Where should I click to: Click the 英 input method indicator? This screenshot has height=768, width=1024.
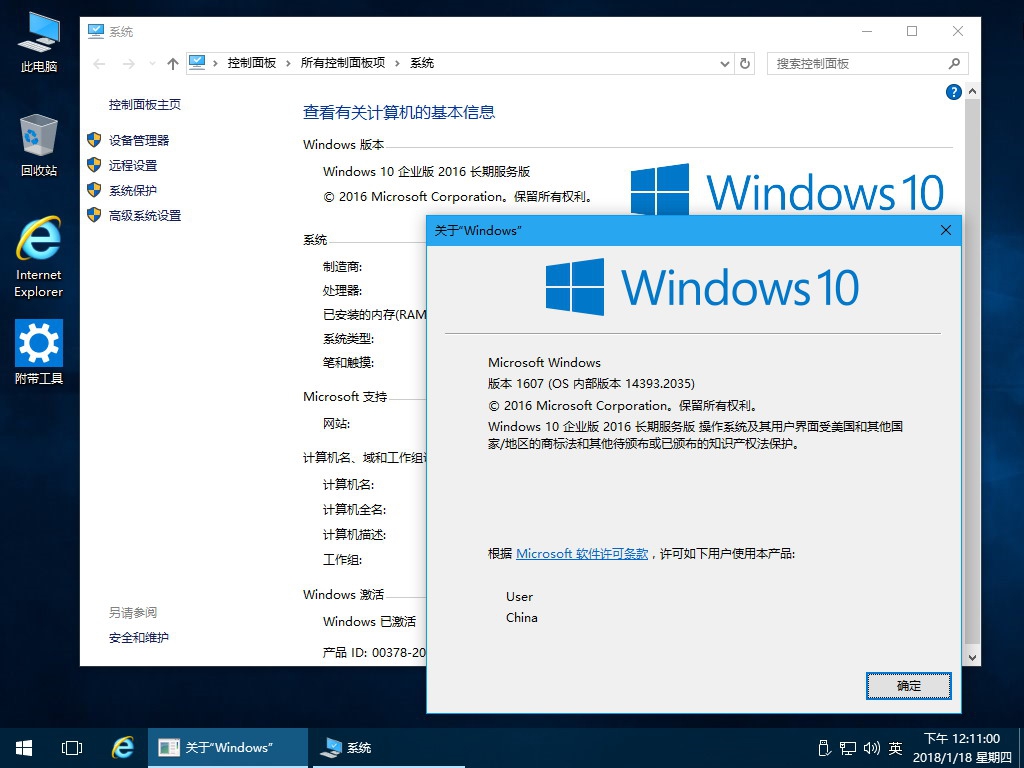pos(895,748)
